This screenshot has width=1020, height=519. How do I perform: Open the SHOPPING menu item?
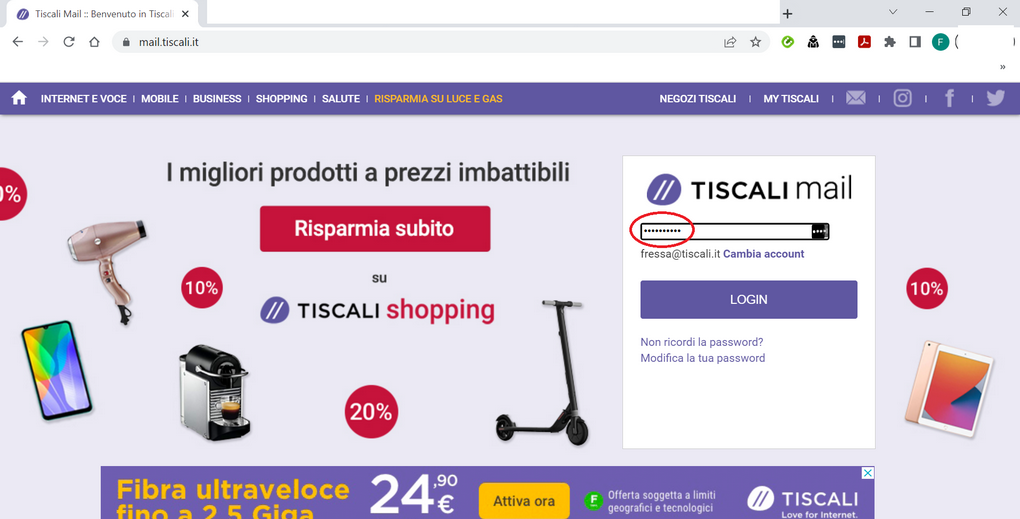coord(281,99)
